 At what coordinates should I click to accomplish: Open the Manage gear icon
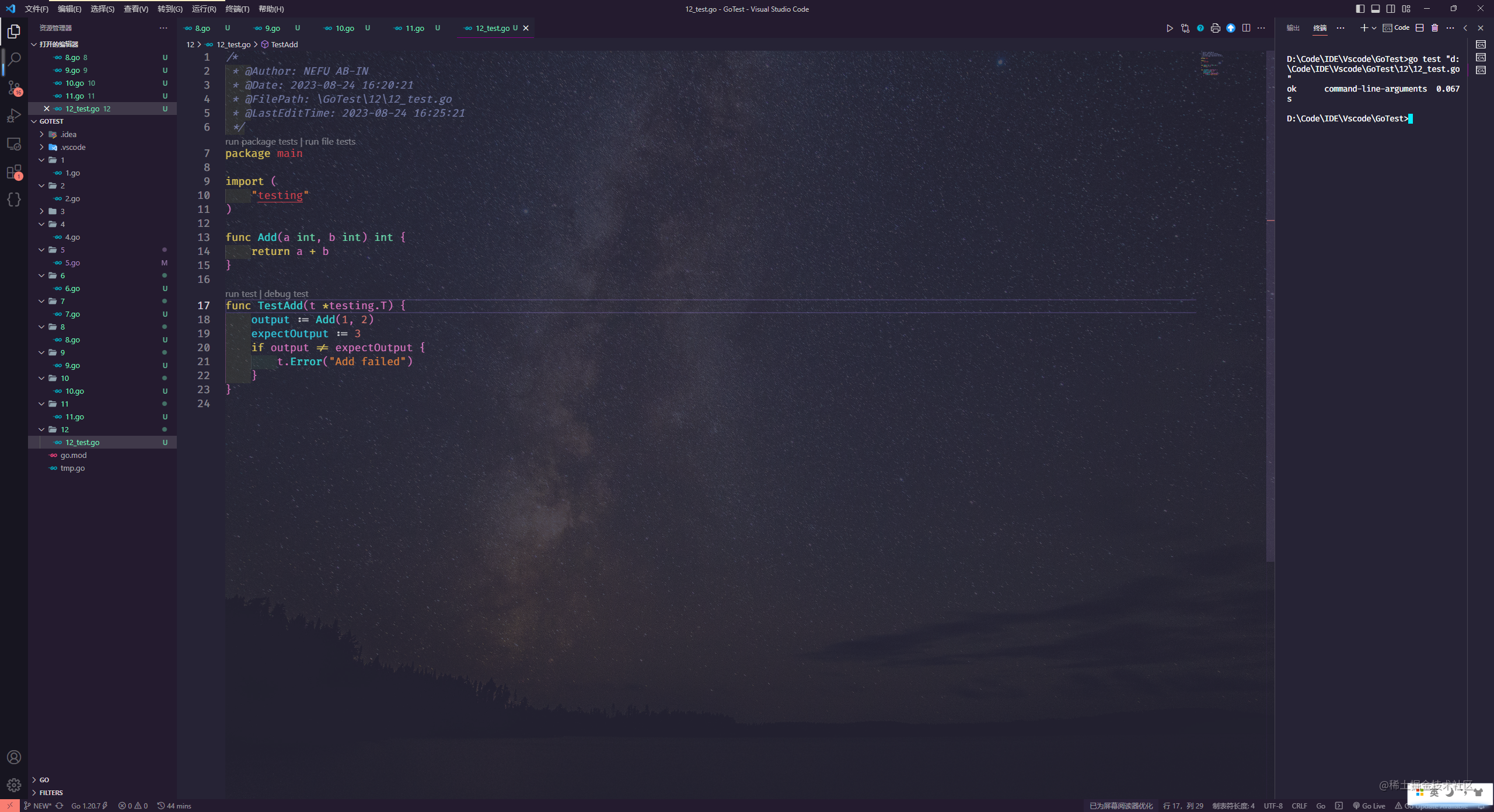coord(14,785)
